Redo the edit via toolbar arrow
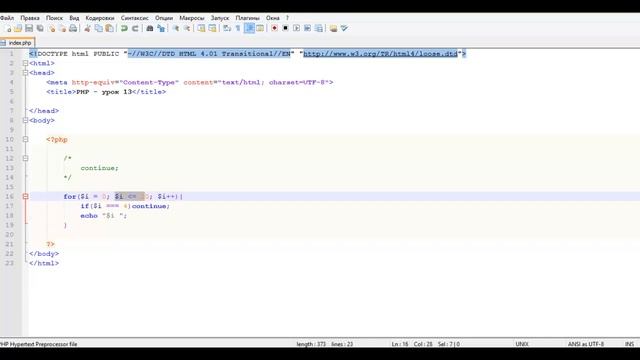640x360 pixels. coord(135,29)
